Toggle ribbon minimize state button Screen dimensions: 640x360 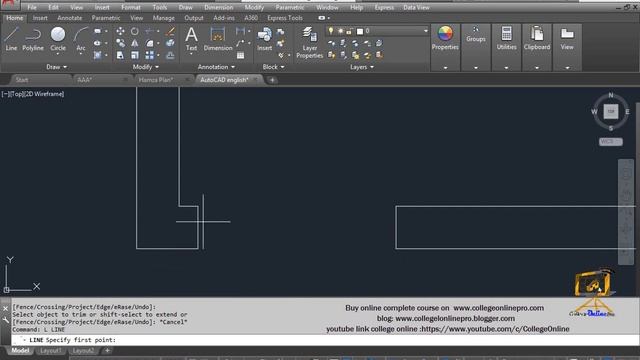323,18
